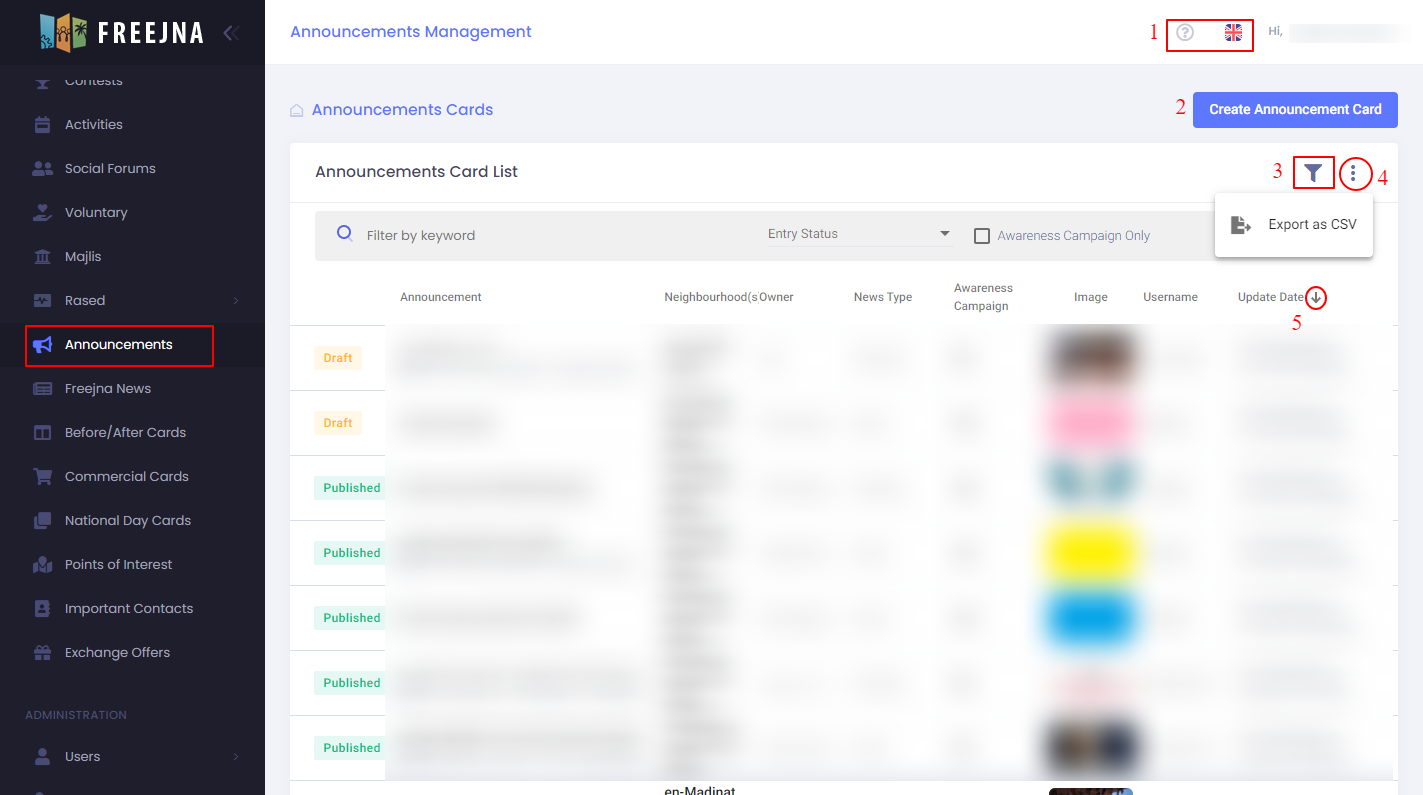1423x795 pixels.
Task: Click the home icon beside Announcements Cards
Action: (297, 110)
